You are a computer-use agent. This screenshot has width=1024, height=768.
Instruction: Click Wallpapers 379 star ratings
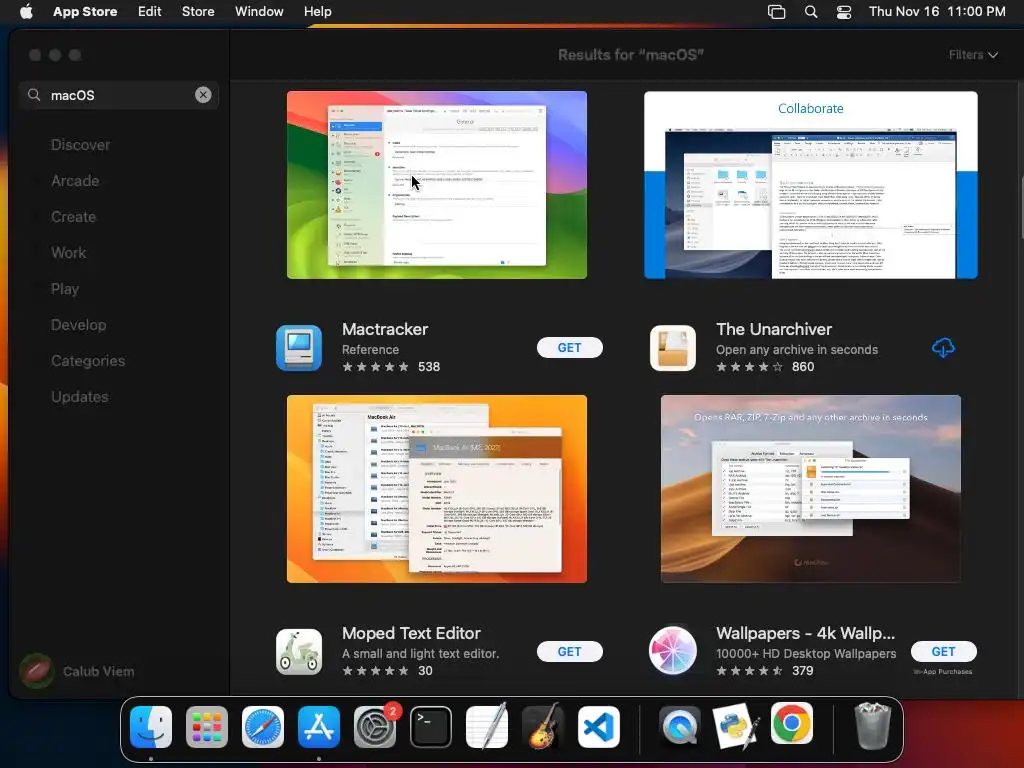(765, 670)
